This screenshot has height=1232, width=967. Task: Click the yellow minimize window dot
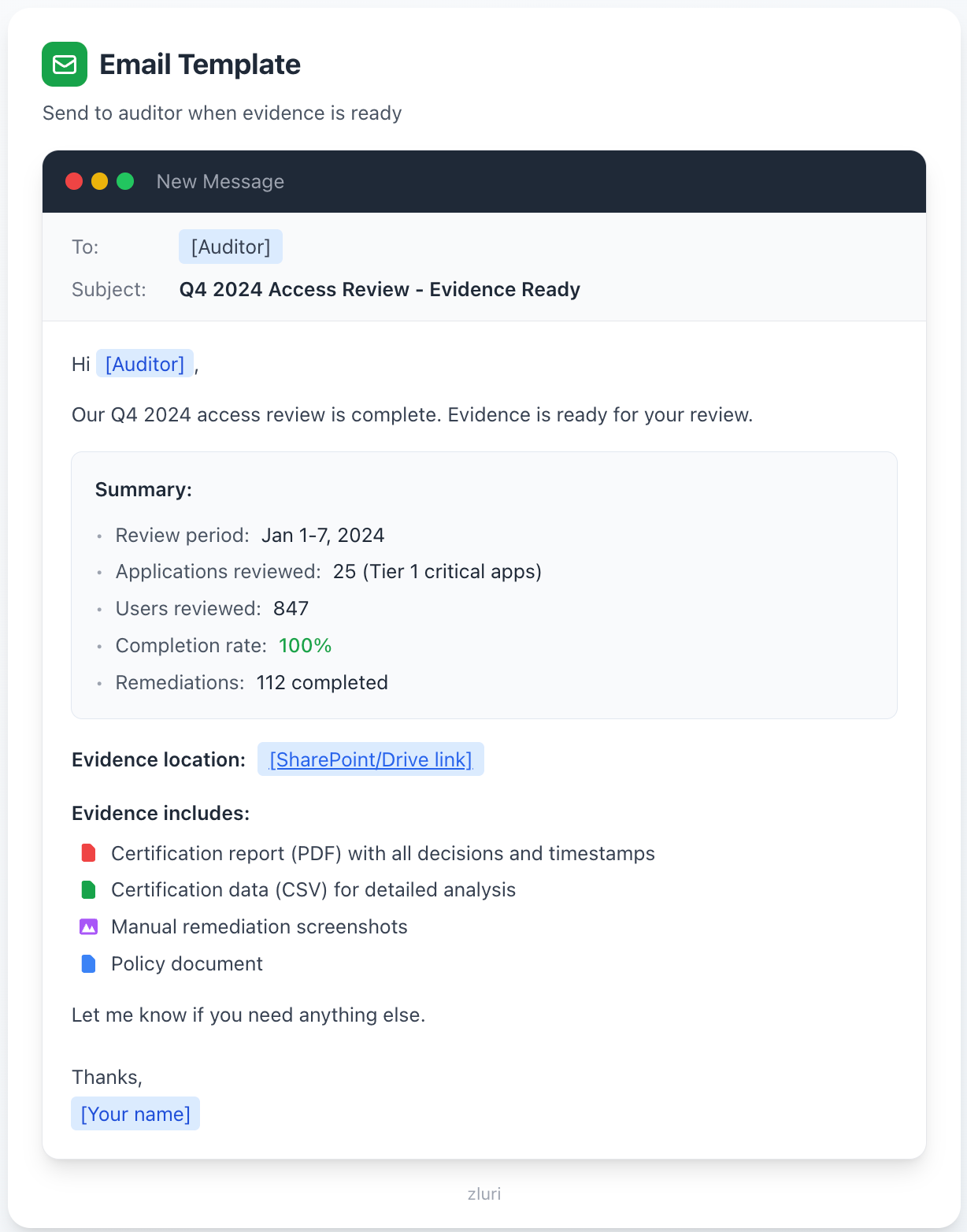(x=99, y=181)
